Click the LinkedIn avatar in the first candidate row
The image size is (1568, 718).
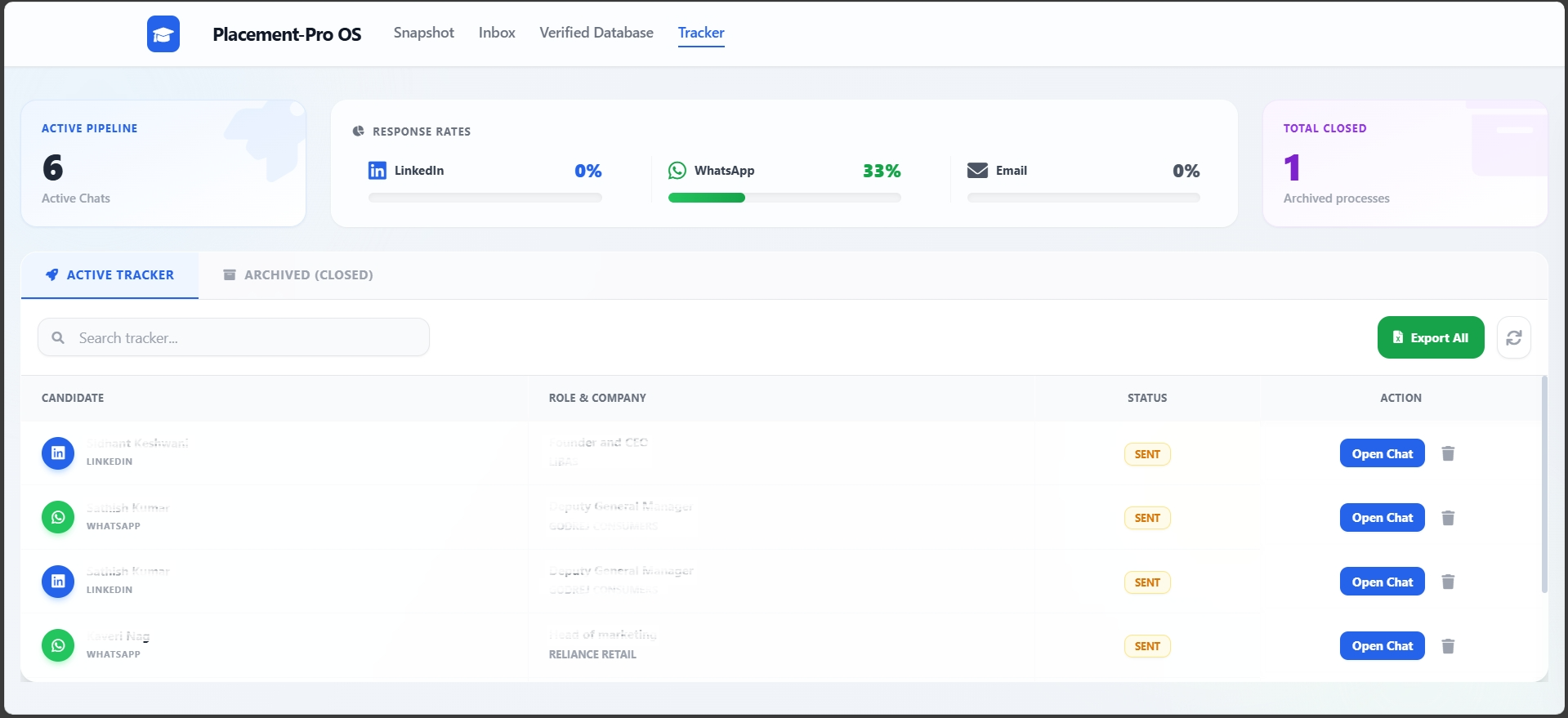(58, 453)
